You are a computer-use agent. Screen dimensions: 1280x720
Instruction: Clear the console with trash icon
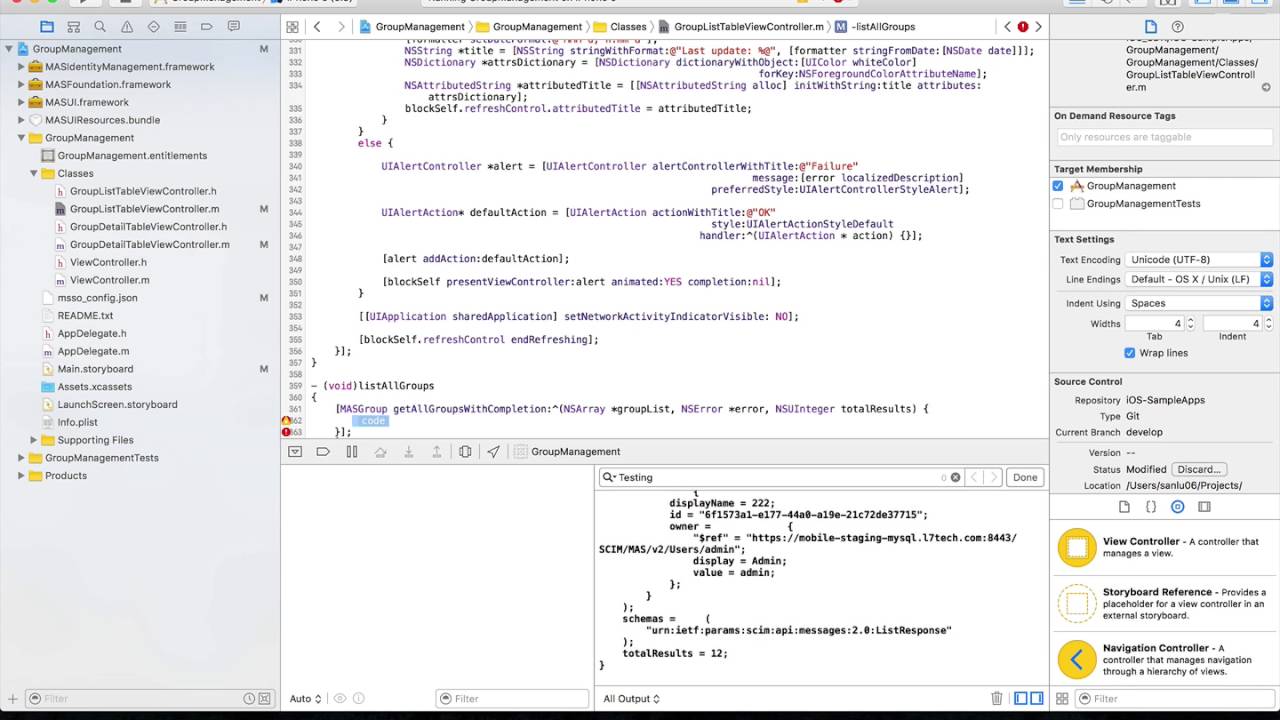pos(996,699)
